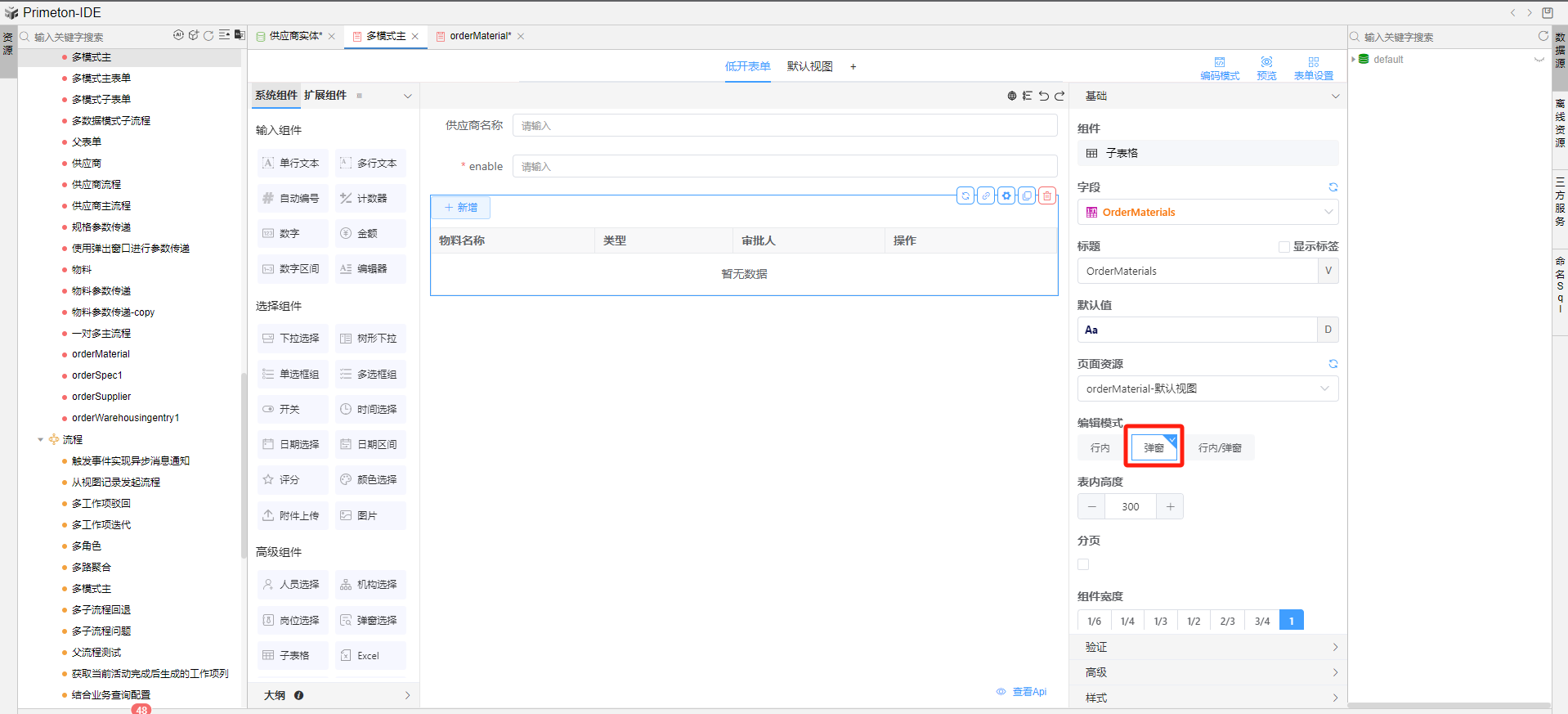The height and width of the screenshot is (714, 1568).
Task: Click the red delete icon on sub-table
Action: [1046, 196]
